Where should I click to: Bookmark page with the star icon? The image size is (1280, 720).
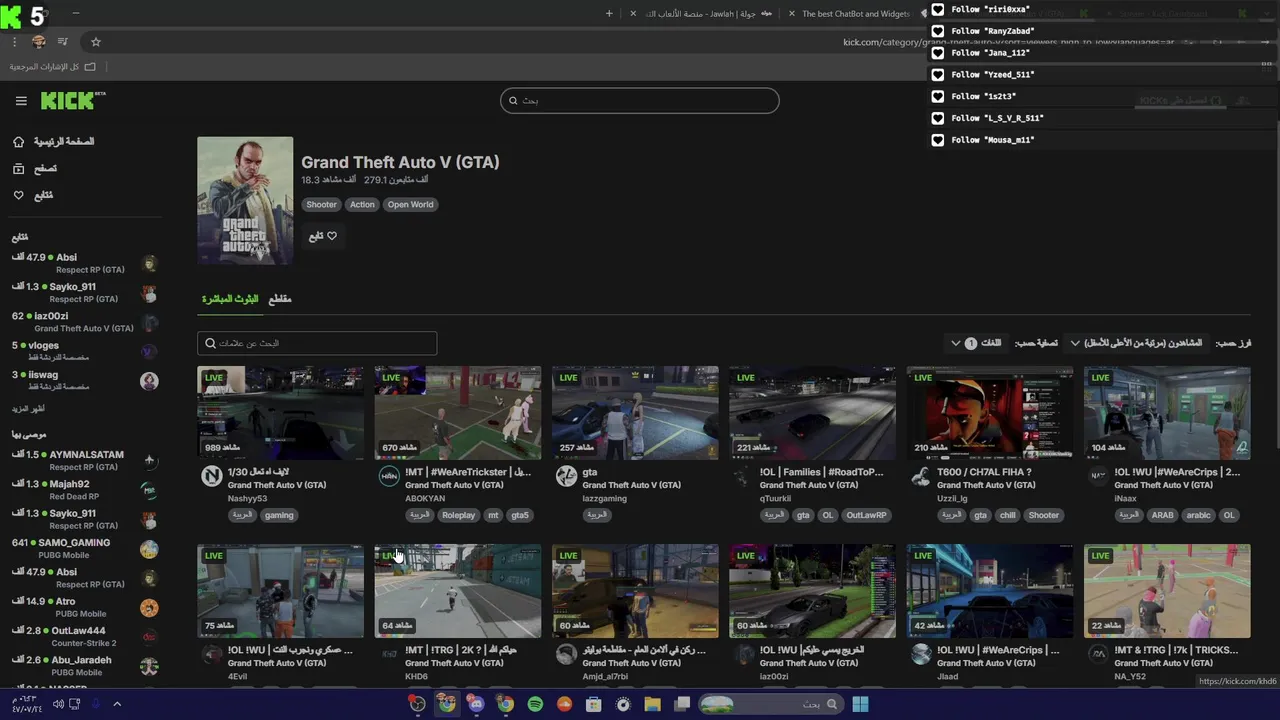coord(96,42)
